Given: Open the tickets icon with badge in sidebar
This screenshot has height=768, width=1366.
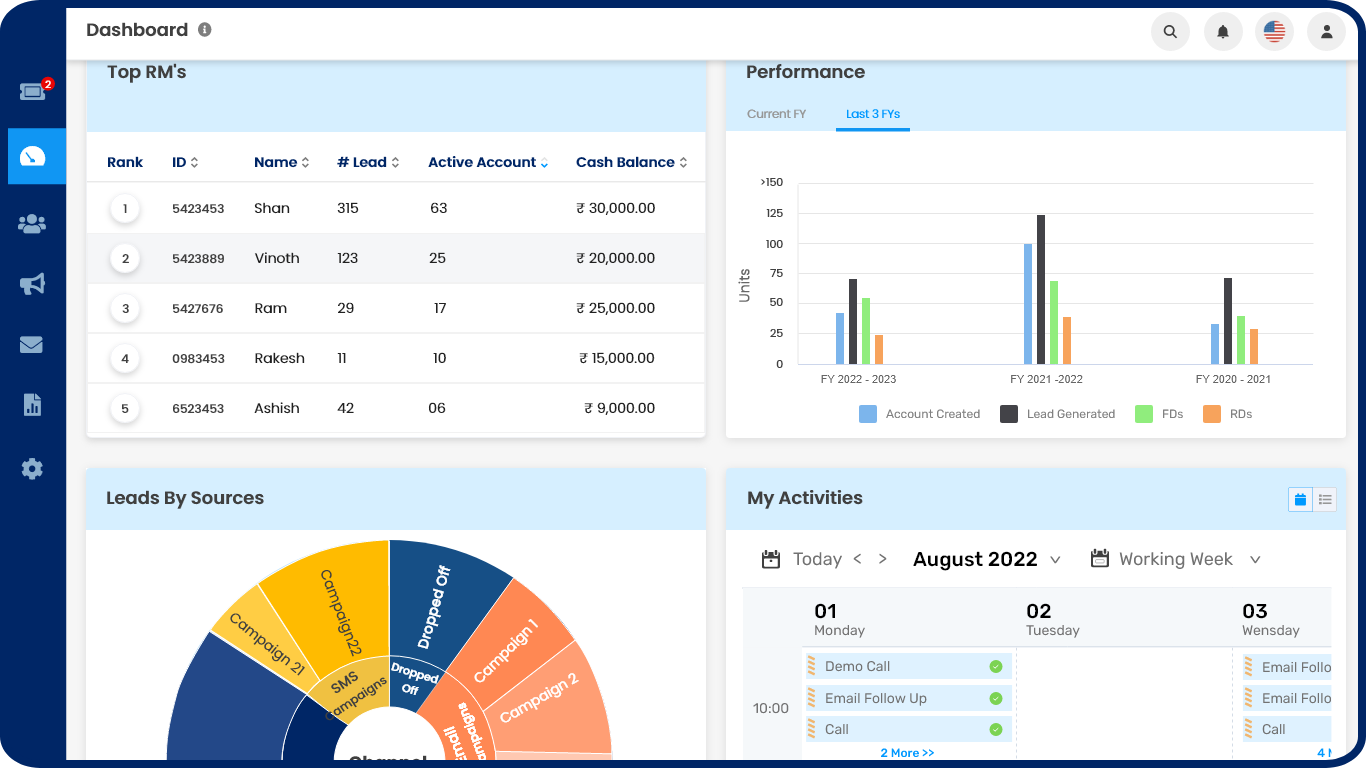Looking at the screenshot, I should pos(34,91).
